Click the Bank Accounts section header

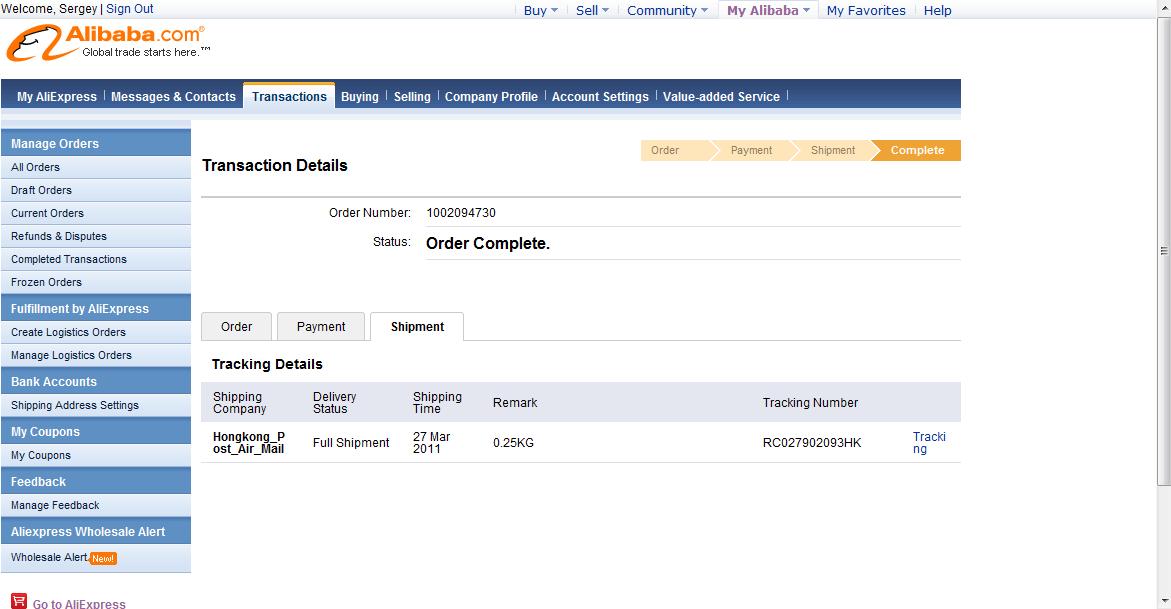click(x=96, y=381)
